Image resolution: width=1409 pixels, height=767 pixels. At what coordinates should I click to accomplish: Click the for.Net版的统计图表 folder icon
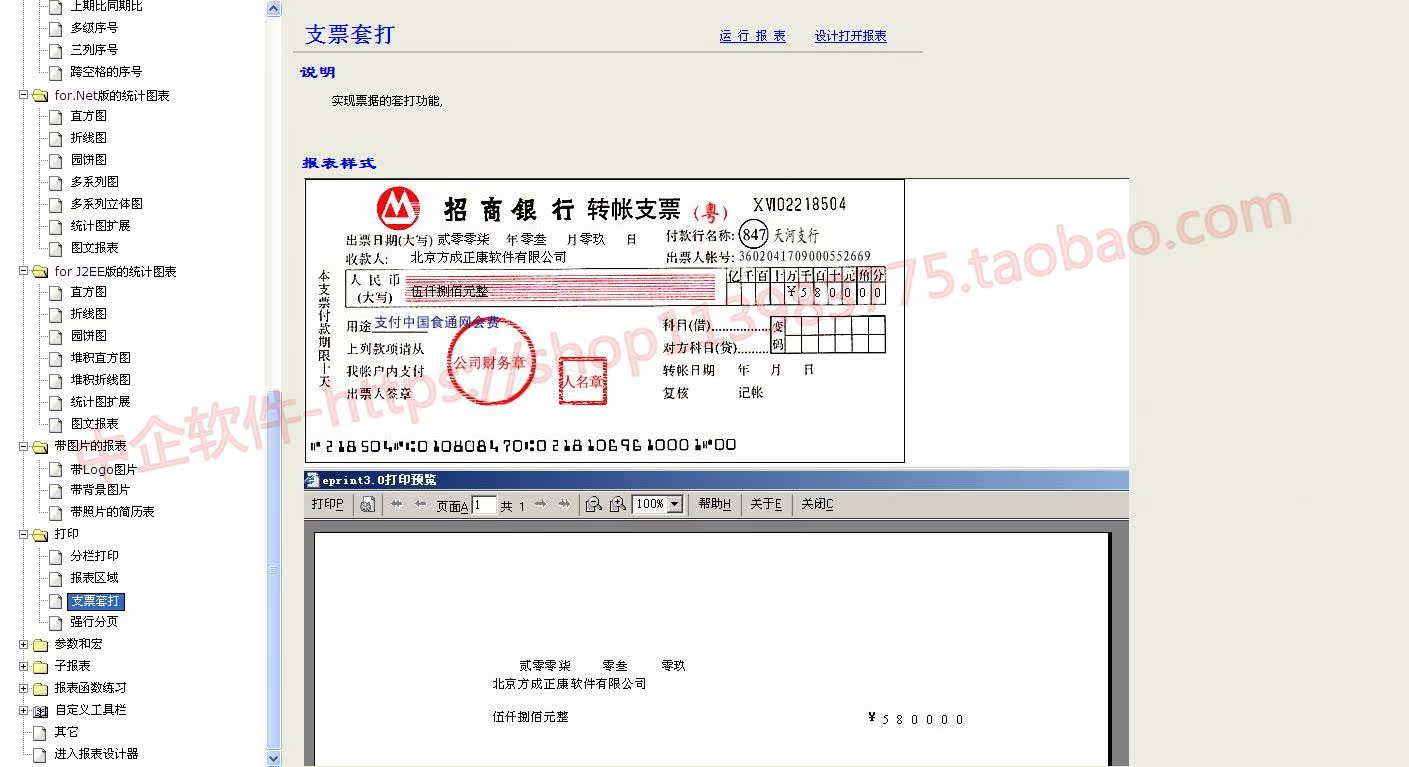point(40,96)
